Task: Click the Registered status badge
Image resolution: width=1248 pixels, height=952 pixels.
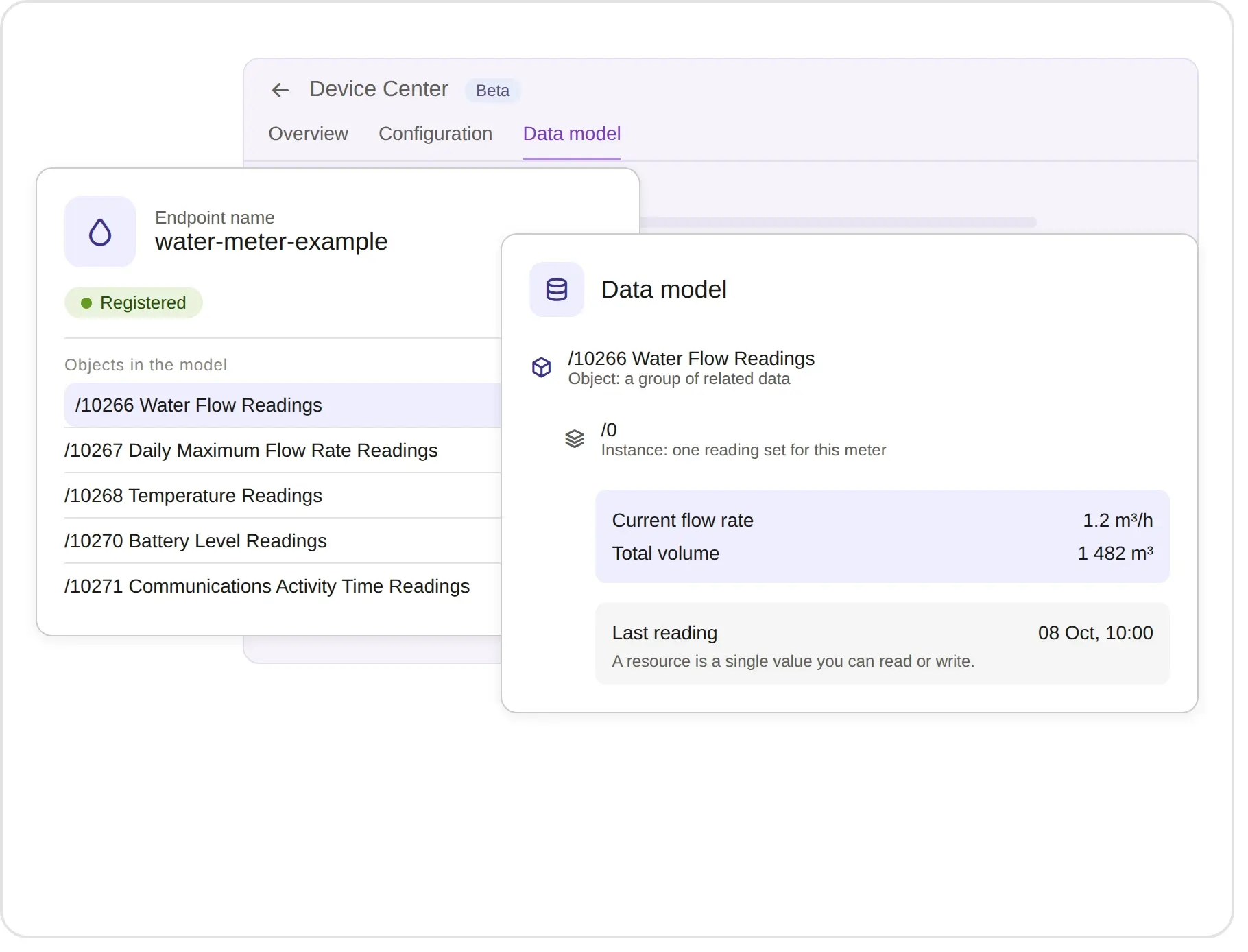Action: coord(134,302)
